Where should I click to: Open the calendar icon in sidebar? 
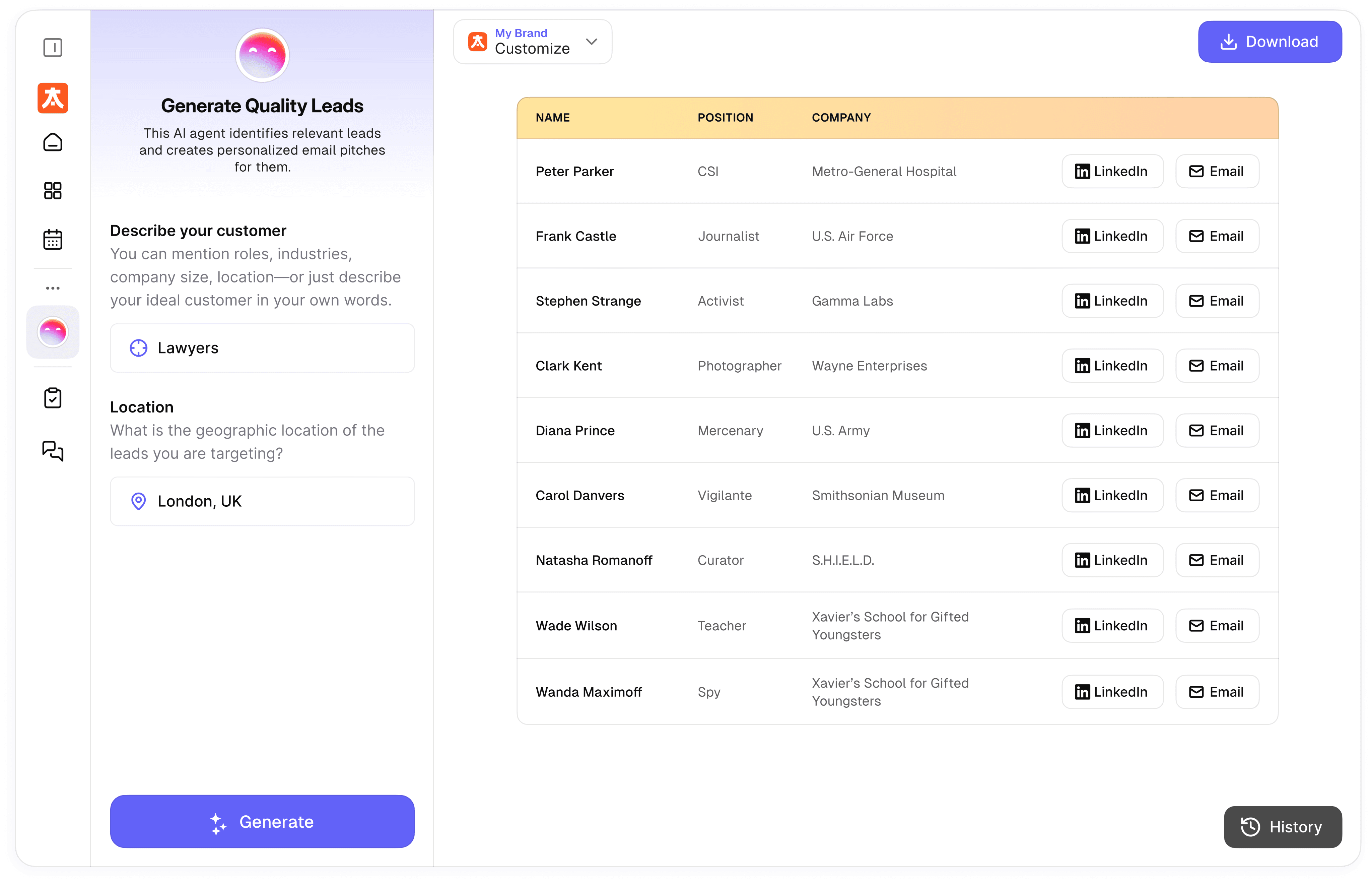53,239
